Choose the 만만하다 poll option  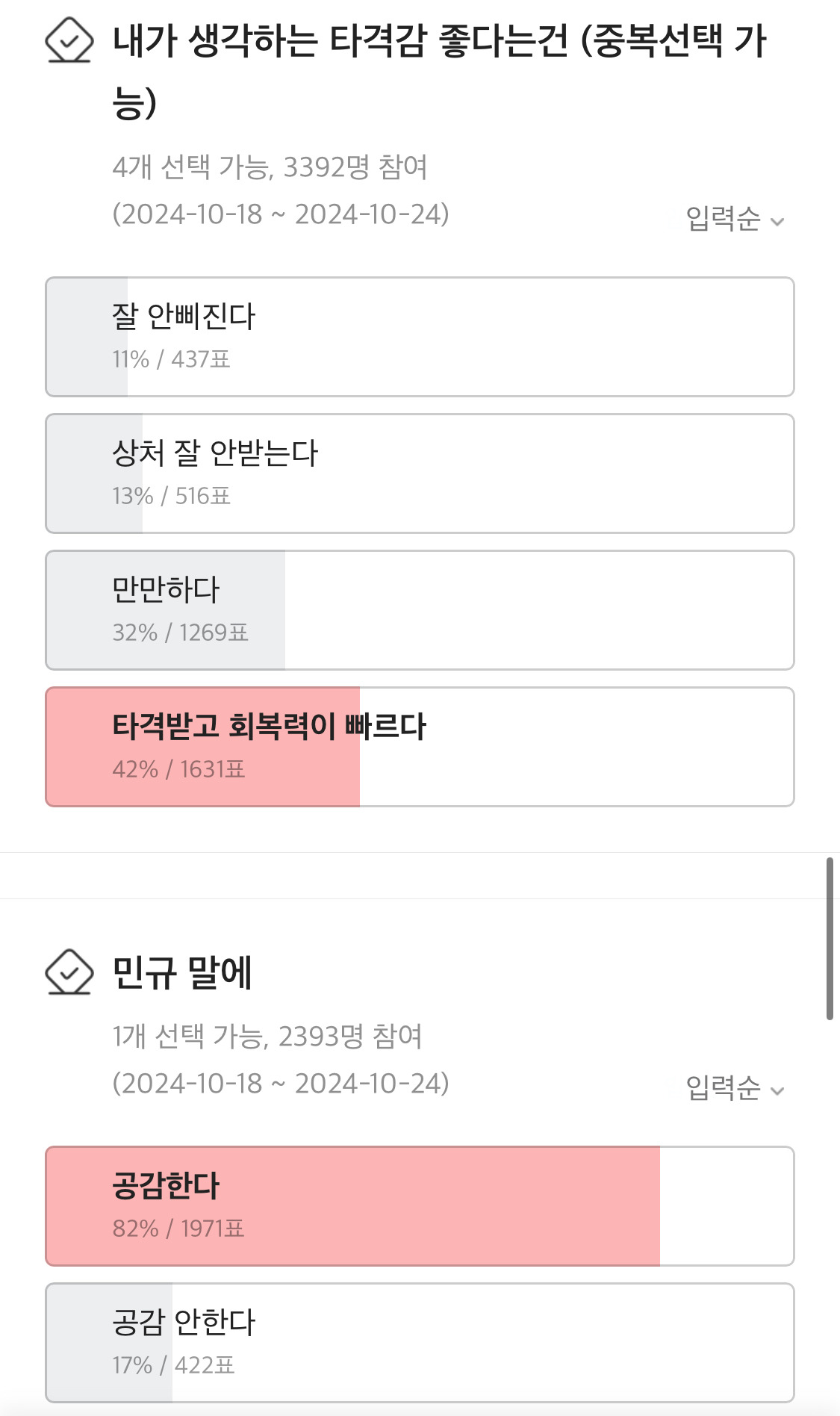pyautogui.click(x=420, y=610)
